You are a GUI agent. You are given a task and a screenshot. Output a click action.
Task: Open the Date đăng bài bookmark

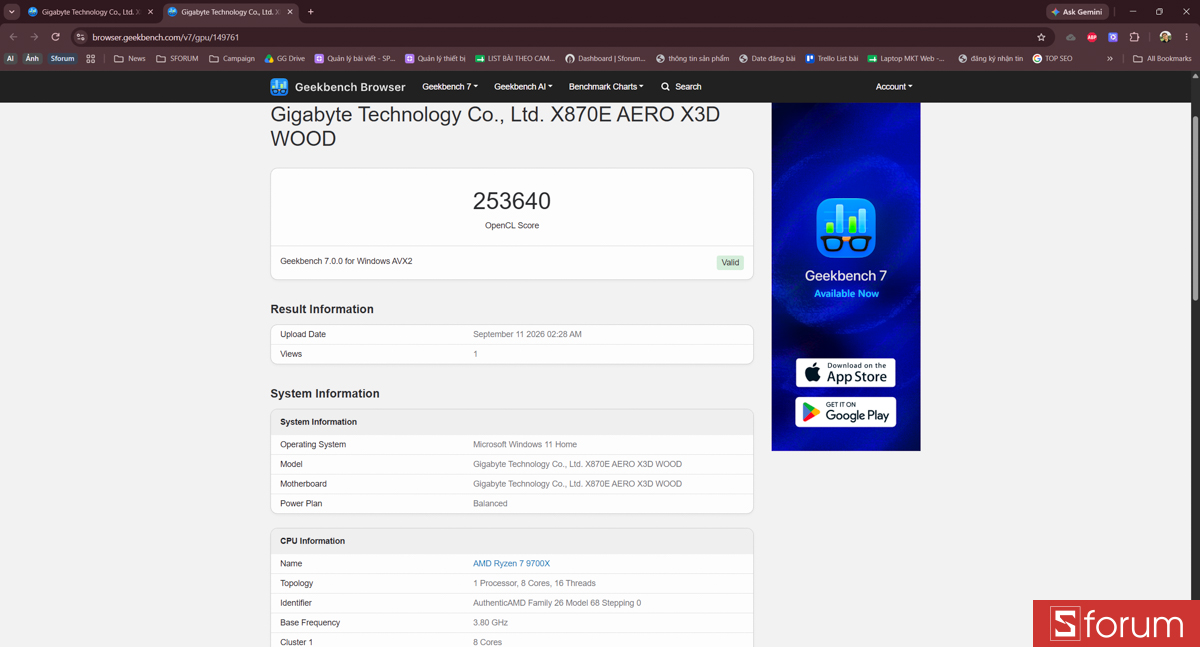(767, 59)
